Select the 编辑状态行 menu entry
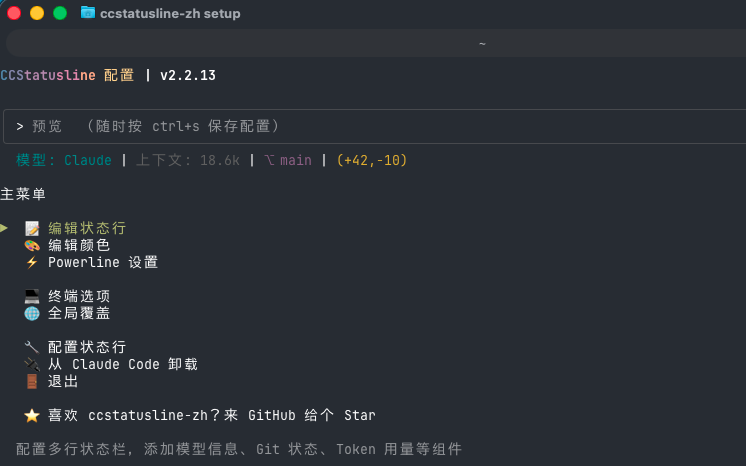The image size is (746, 466). click(87, 228)
